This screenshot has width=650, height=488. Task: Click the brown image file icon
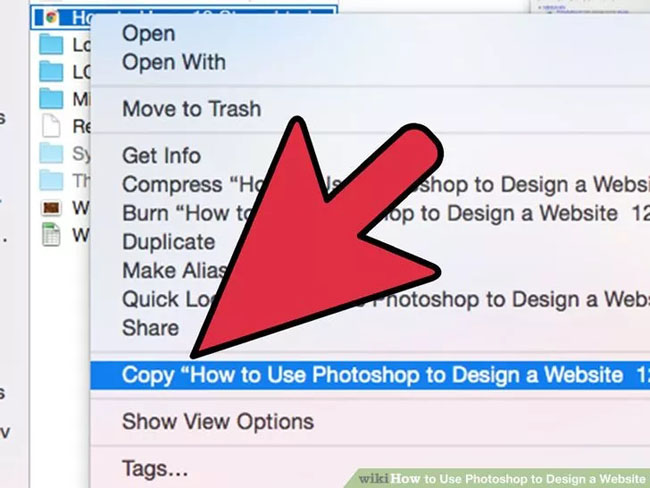pyautogui.click(x=51, y=207)
